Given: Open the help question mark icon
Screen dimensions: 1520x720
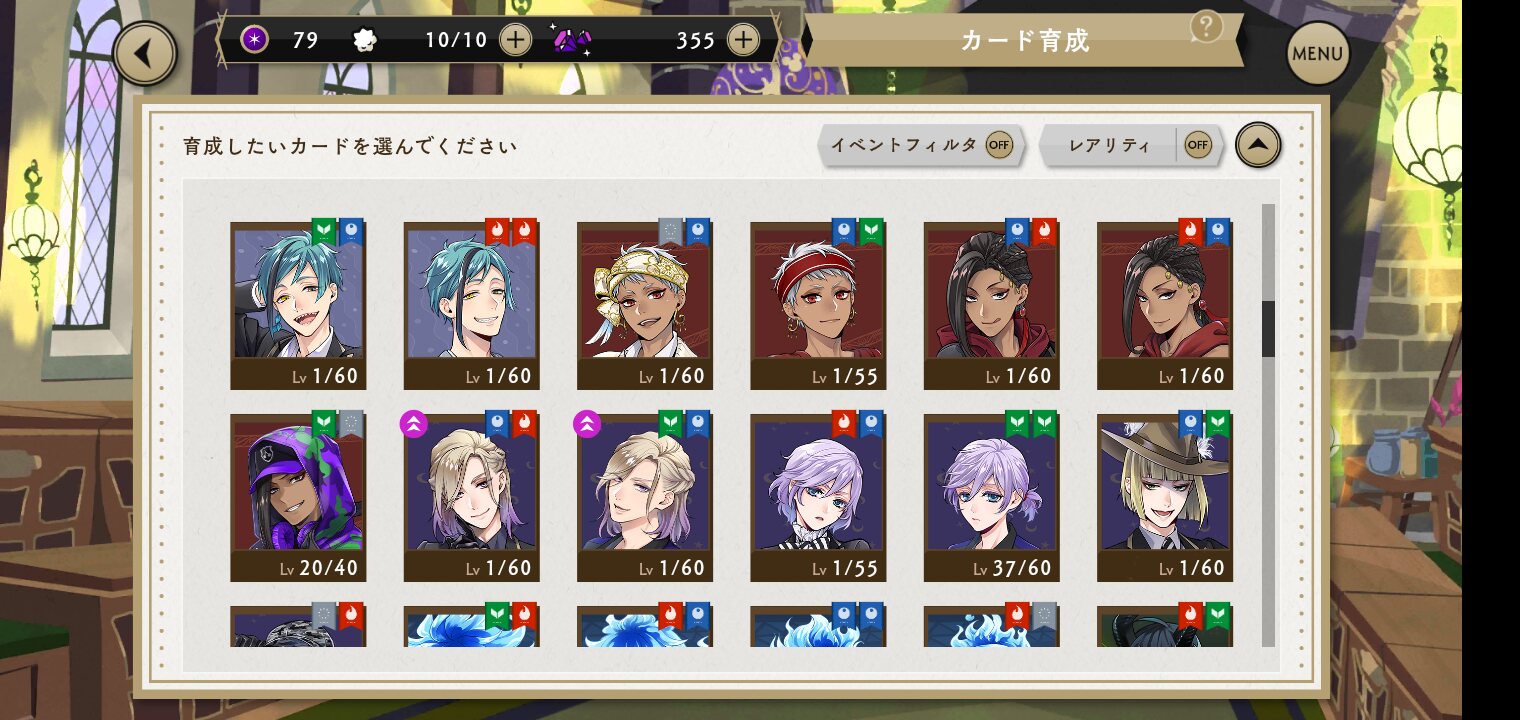Looking at the screenshot, I should click(1207, 27).
